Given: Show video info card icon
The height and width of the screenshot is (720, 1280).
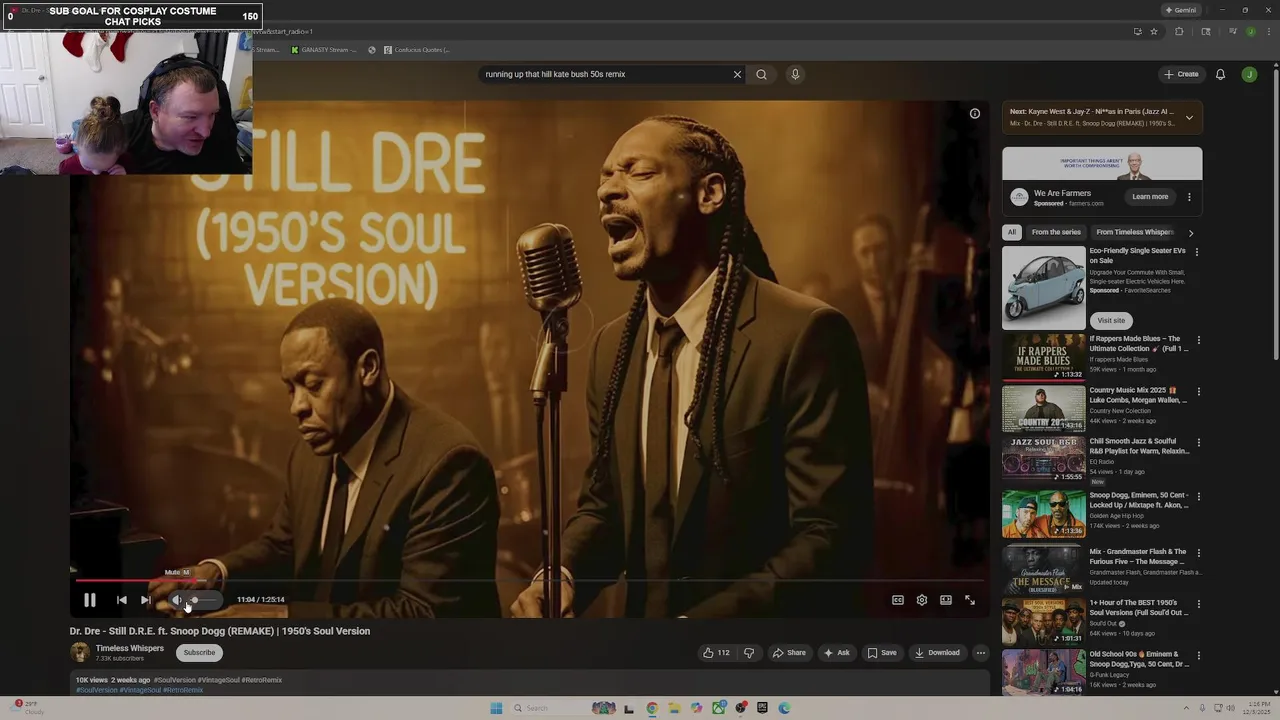Looking at the screenshot, I should (975, 113).
